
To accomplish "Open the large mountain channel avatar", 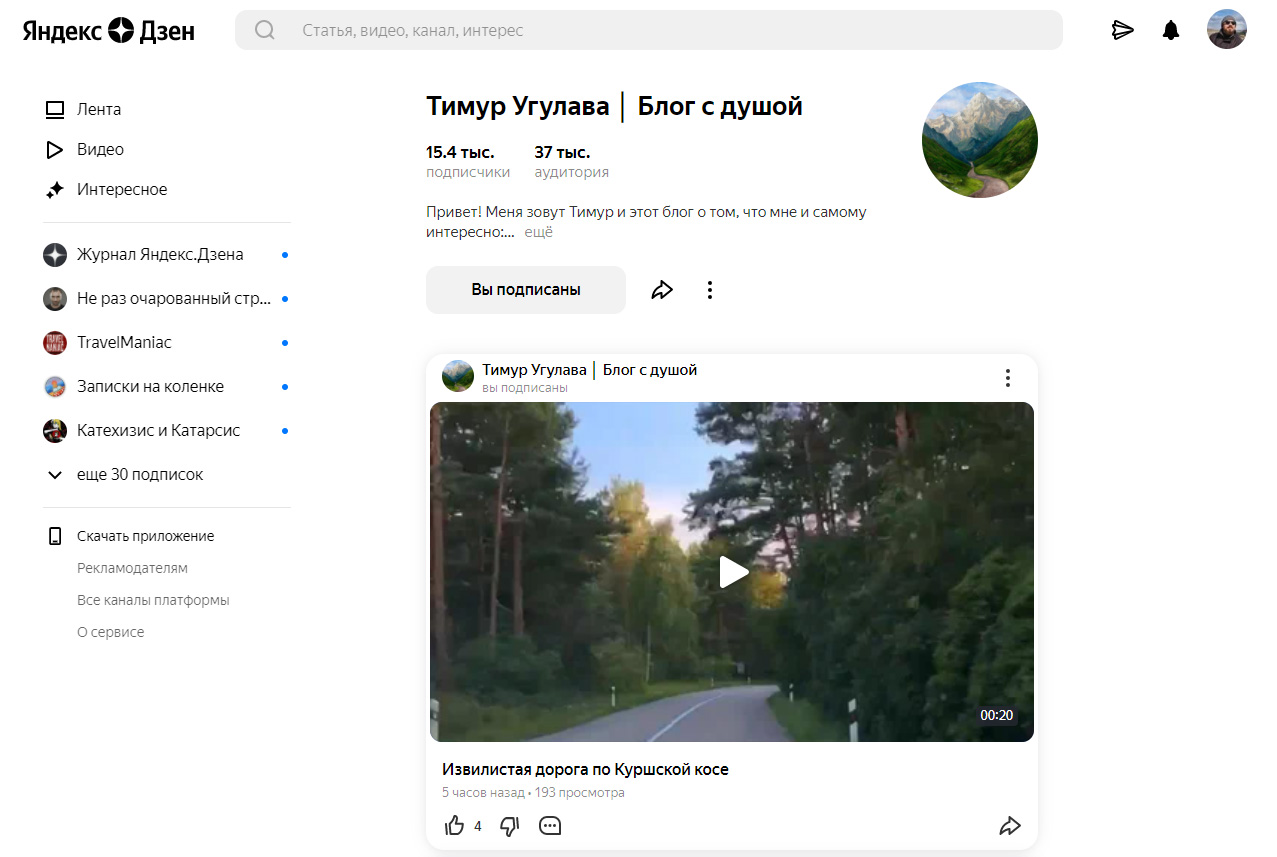I will (x=980, y=140).
